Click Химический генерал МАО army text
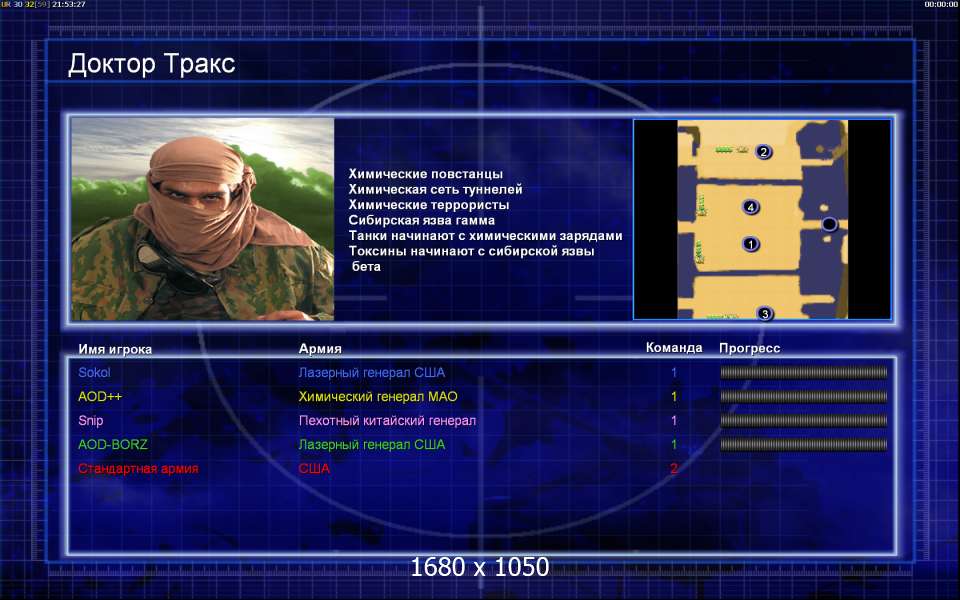The height and width of the screenshot is (600, 960). pos(378,396)
